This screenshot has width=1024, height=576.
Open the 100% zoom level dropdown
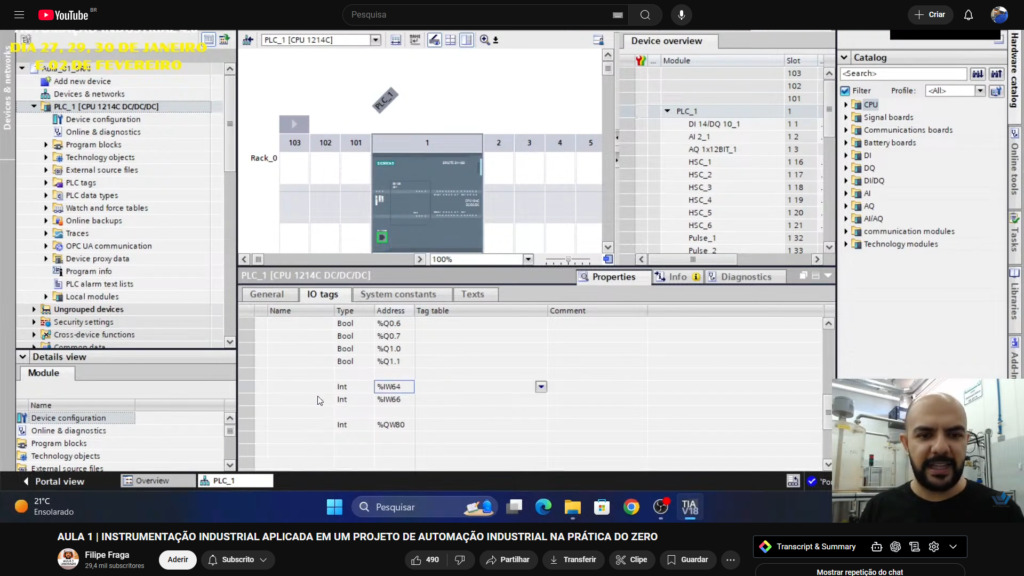(528, 259)
